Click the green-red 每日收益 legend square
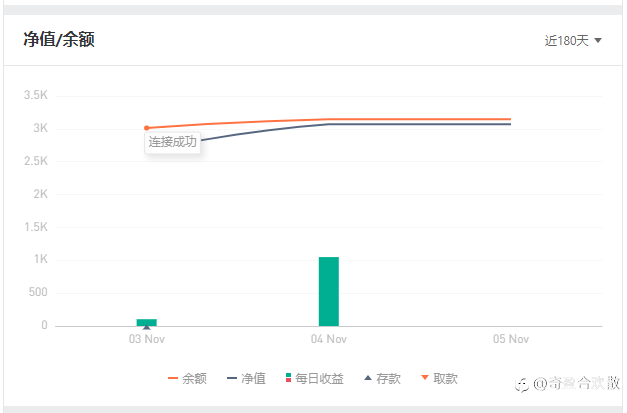Viewport: 627px width, 413px height. click(x=288, y=378)
